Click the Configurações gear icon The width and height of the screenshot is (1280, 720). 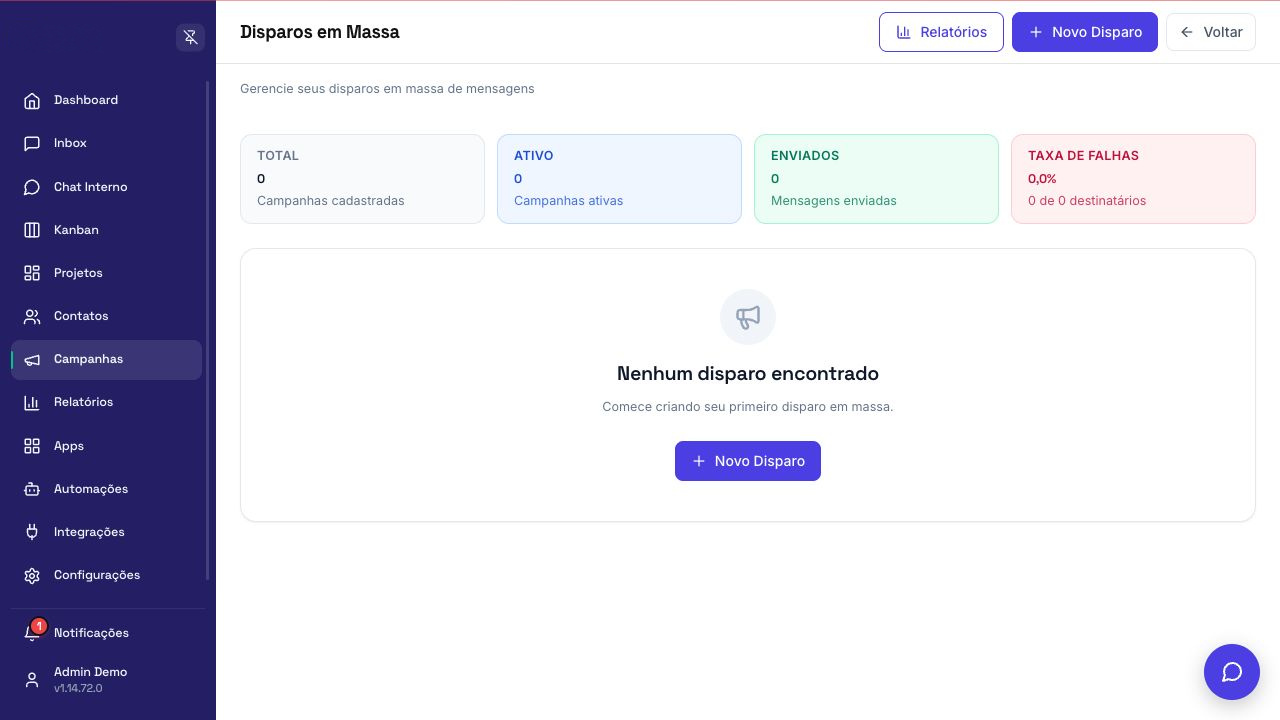32,575
